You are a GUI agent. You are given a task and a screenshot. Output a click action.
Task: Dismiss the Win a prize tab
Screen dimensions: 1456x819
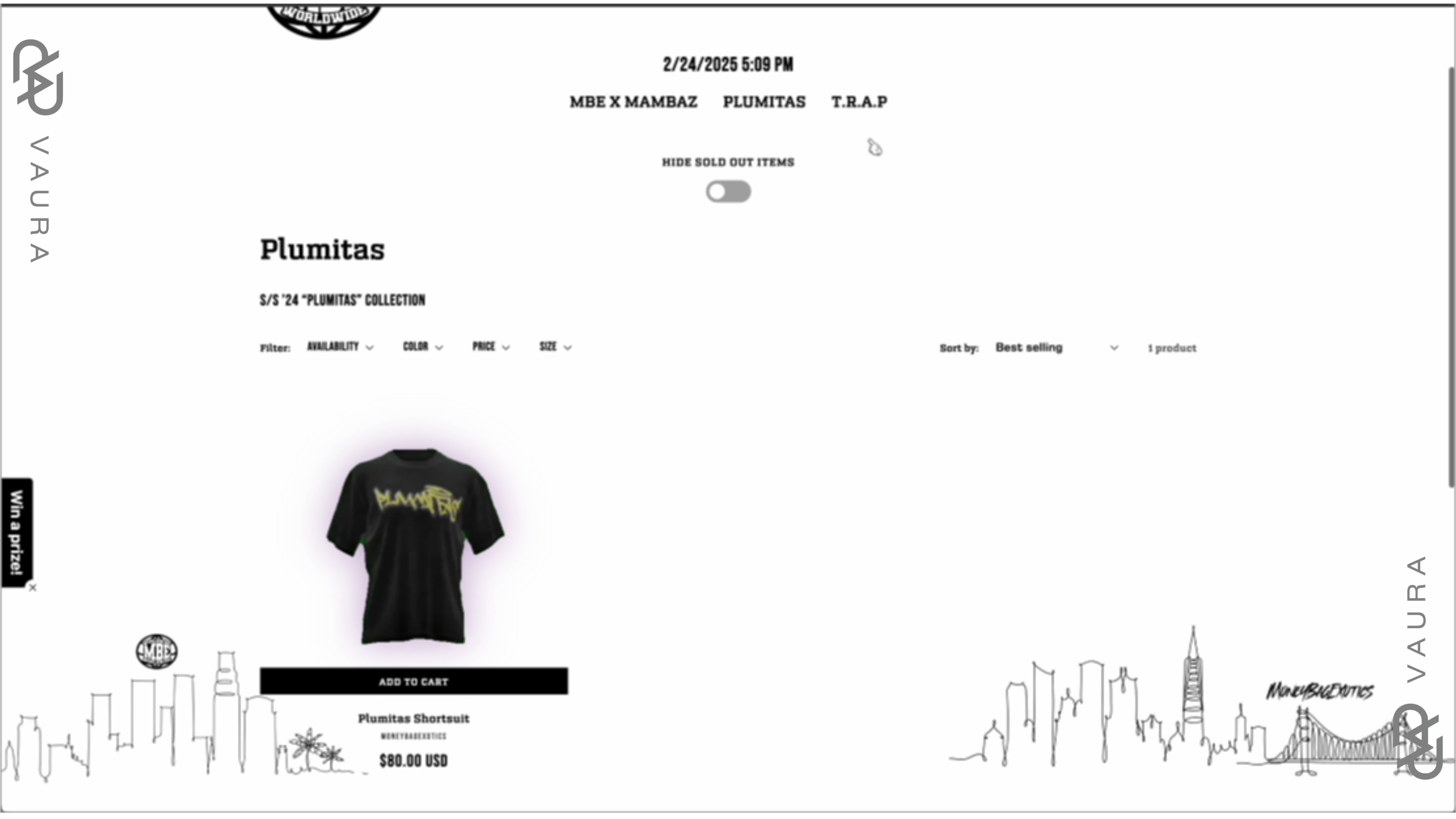click(33, 588)
